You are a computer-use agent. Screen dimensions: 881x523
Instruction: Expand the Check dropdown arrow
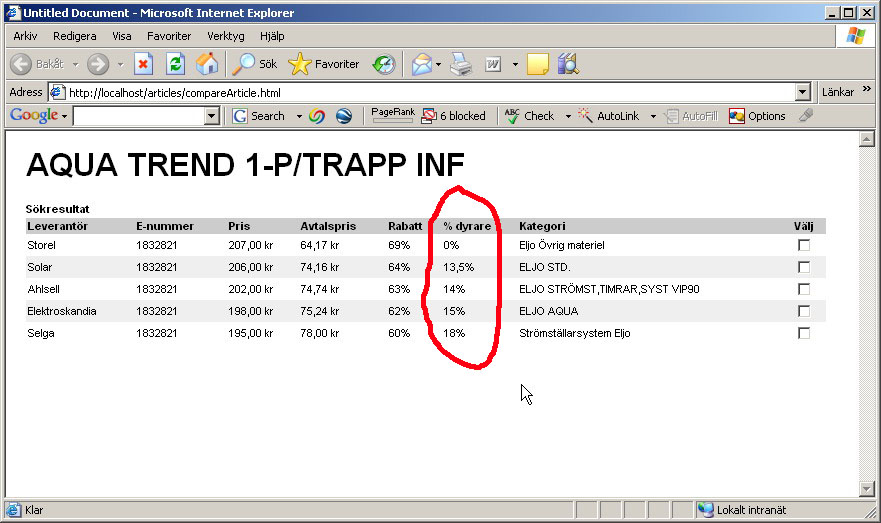[x=568, y=116]
